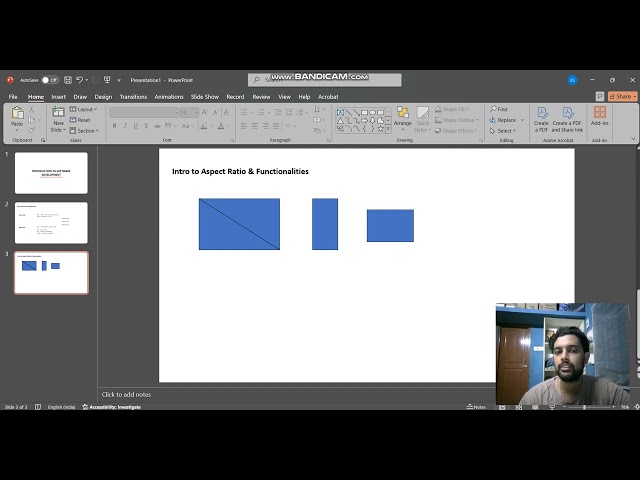The width and height of the screenshot is (640, 480).
Task: Select slide 1 thumbnail
Action: 51,173
